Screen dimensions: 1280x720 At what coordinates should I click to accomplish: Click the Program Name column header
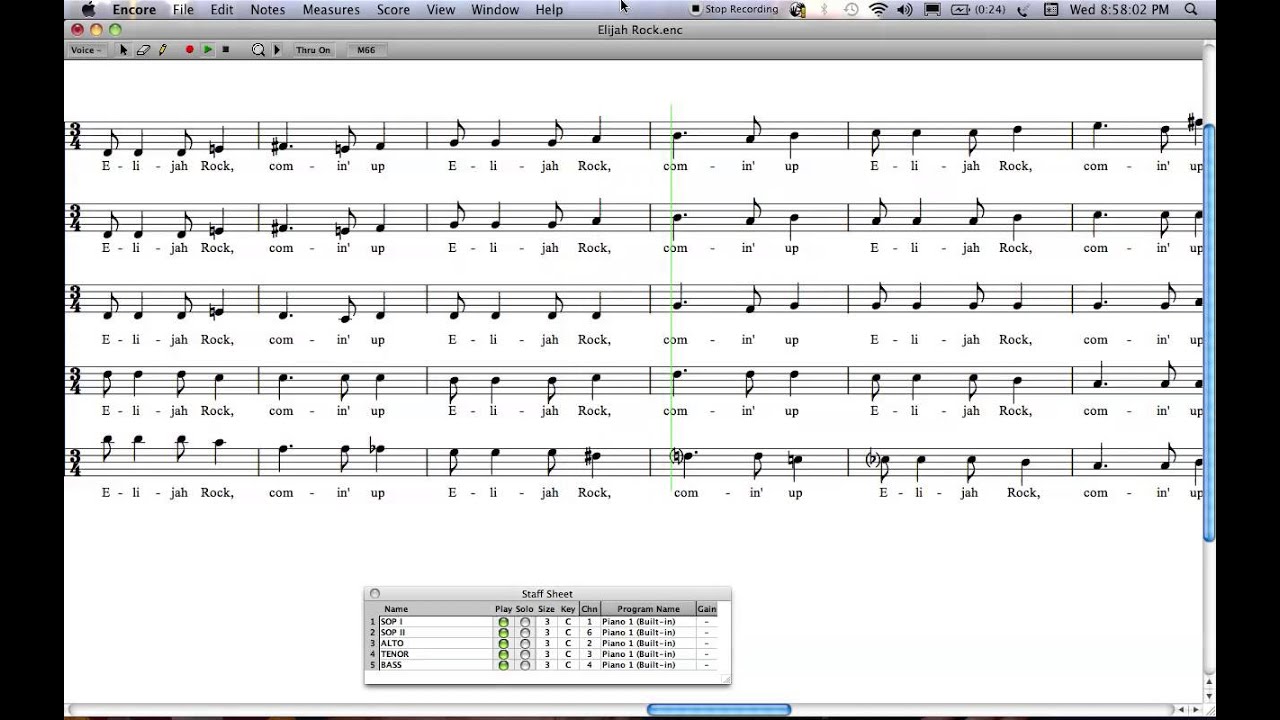click(x=648, y=609)
